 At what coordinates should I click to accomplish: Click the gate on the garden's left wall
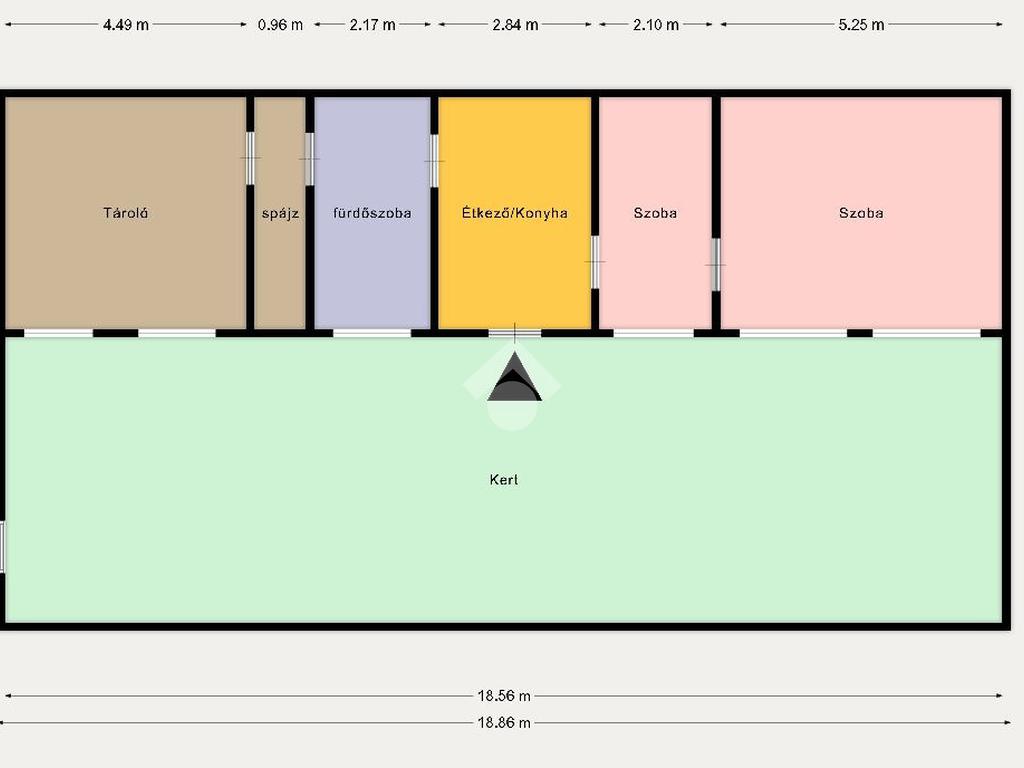[x=3, y=547]
